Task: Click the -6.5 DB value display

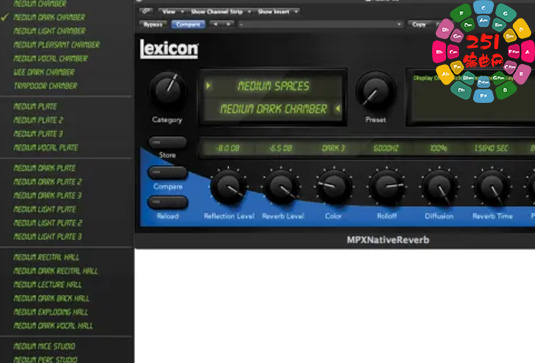Action: [280, 148]
